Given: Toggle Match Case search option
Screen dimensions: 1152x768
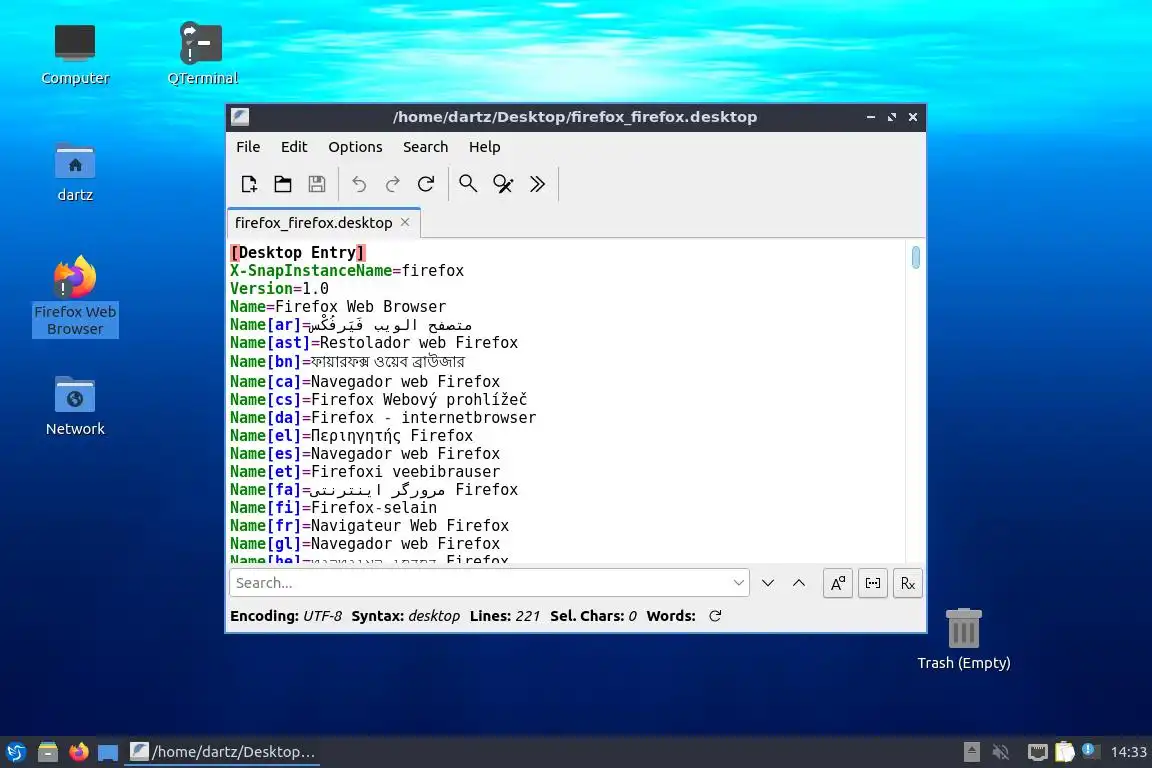Looking at the screenshot, I should tap(838, 584).
